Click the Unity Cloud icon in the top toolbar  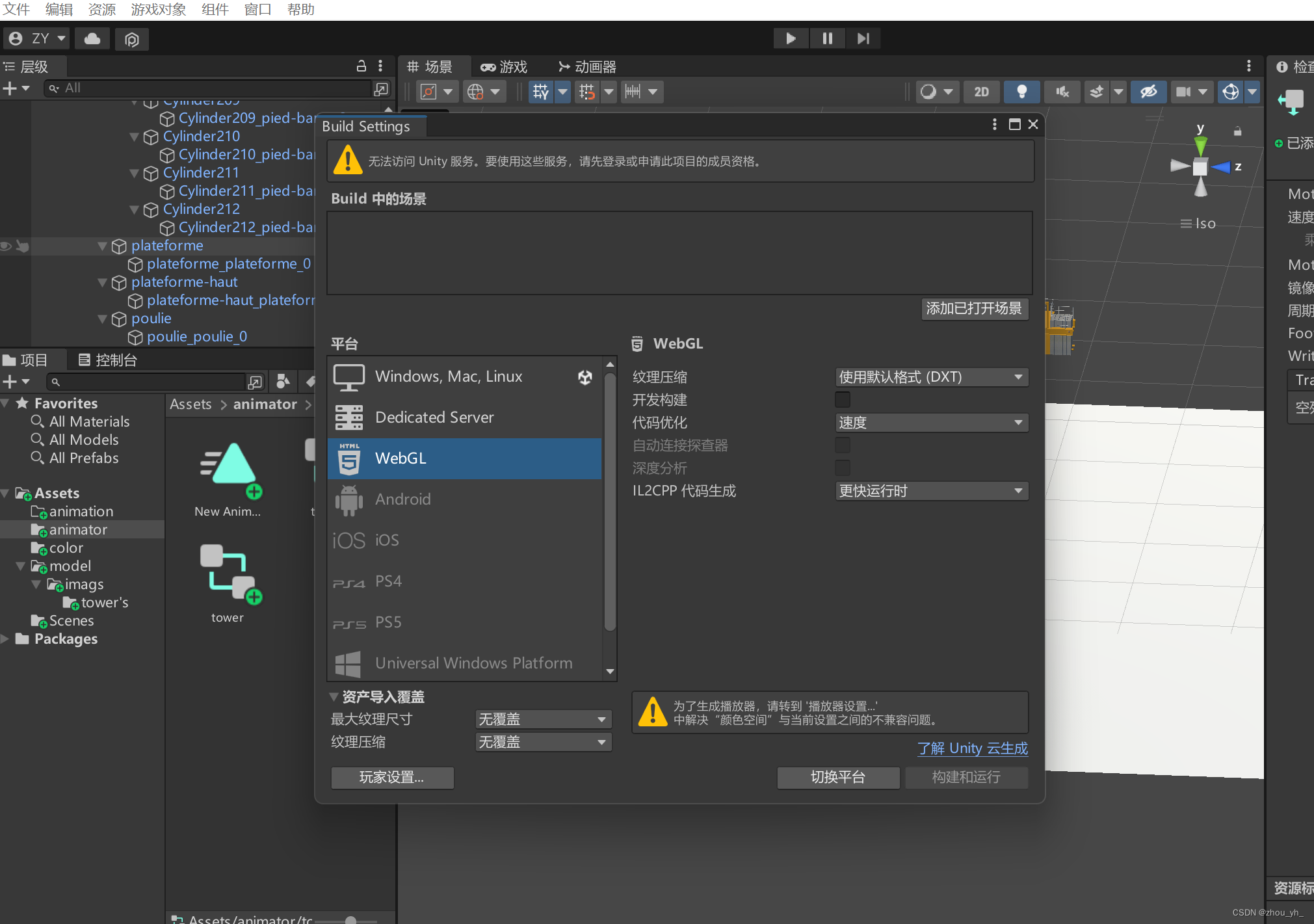(x=92, y=39)
